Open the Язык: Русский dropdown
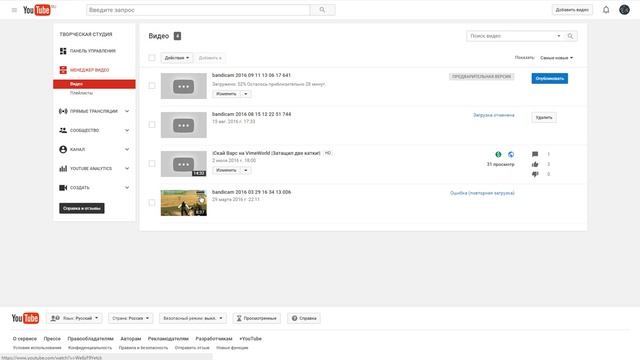 pos(75,318)
